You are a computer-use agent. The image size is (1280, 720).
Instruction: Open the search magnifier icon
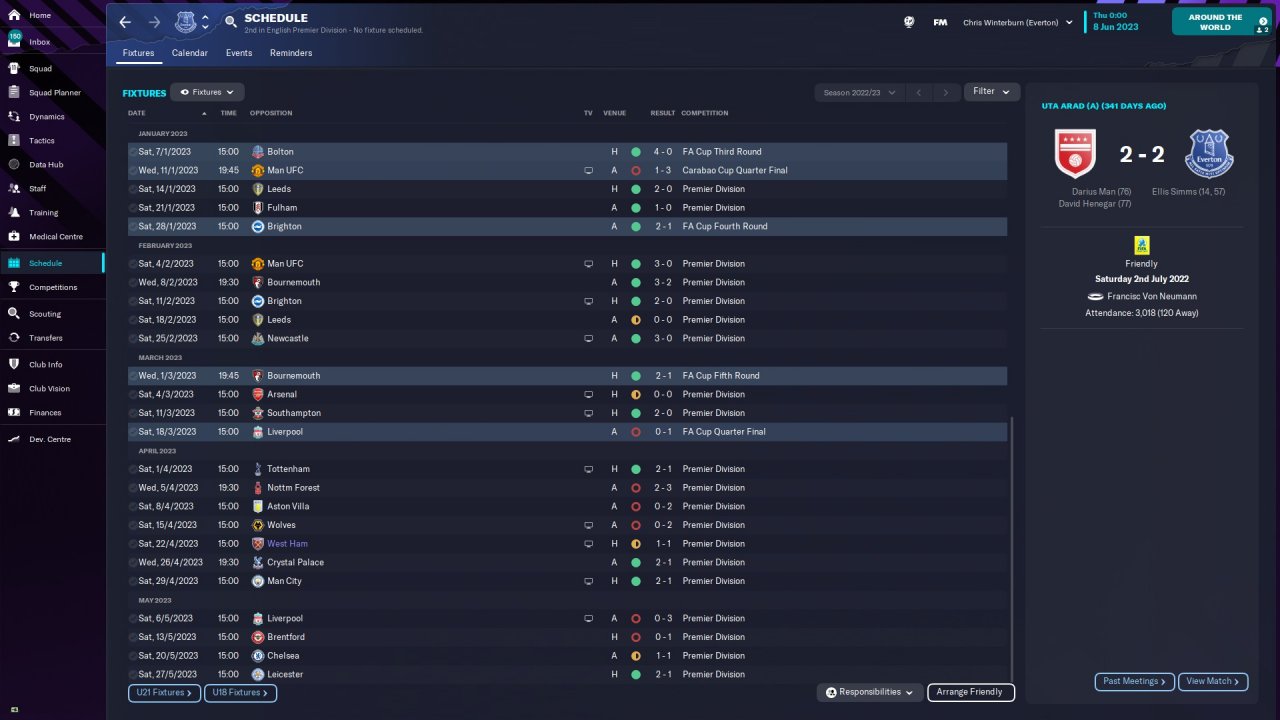tap(231, 22)
